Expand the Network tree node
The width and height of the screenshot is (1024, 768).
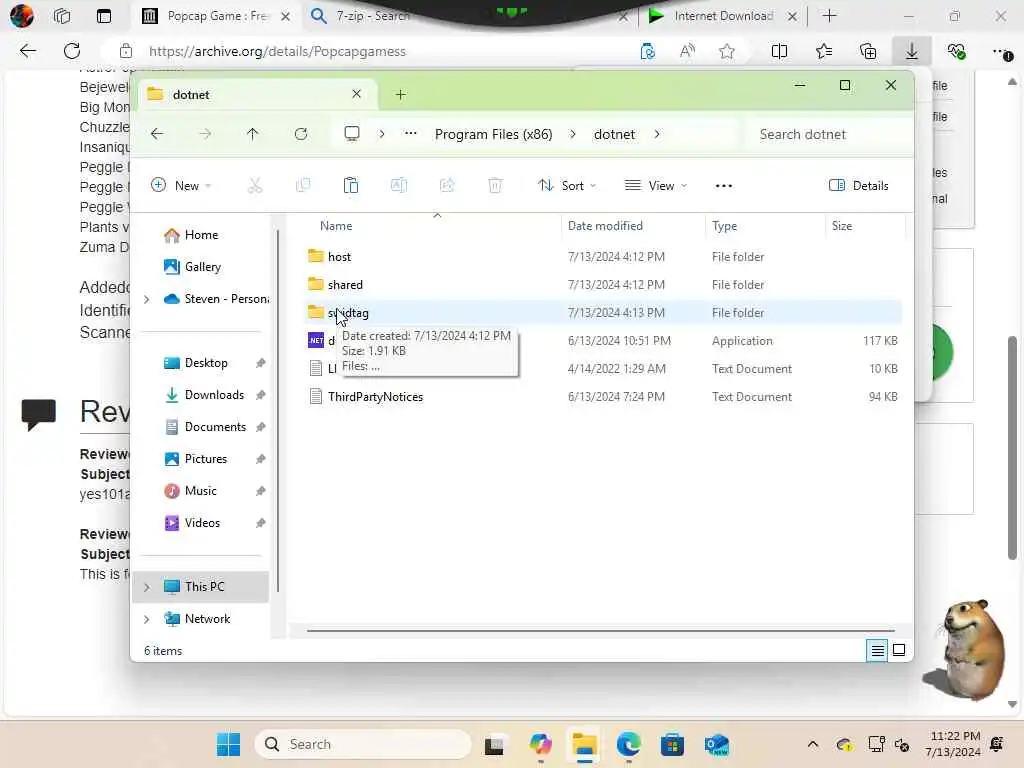click(147, 619)
